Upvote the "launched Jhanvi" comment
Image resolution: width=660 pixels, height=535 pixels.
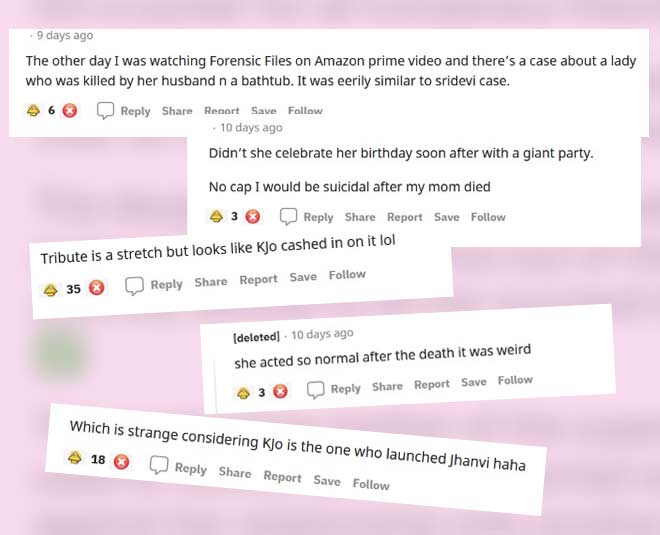(x=74, y=458)
